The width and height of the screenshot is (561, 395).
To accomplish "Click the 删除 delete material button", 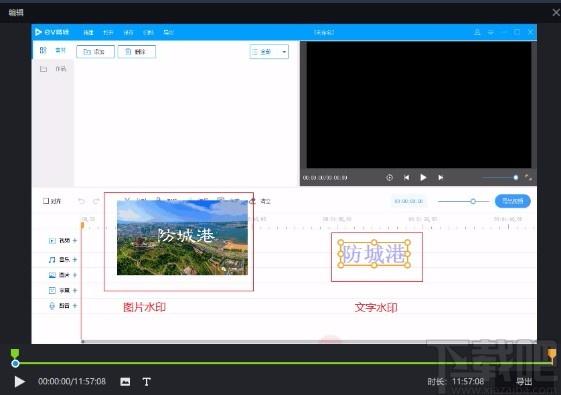I will point(137,52).
